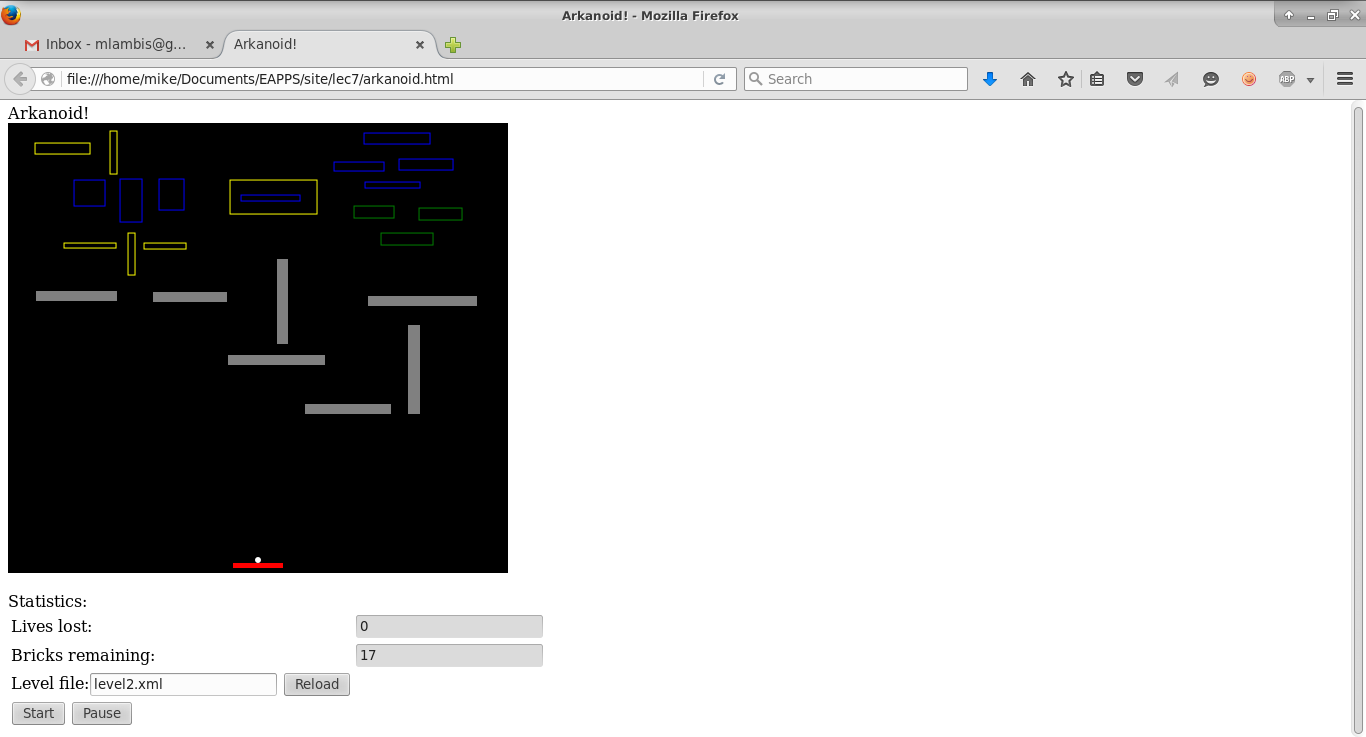
Task: Open a new tab with green plus
Action: click(453, 45)
